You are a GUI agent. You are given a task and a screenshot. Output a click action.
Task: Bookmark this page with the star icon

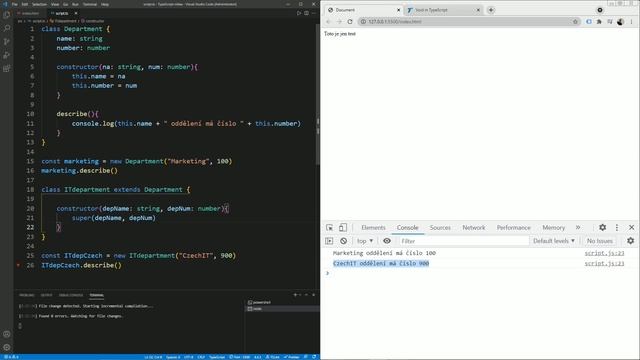tap(575, 22)
